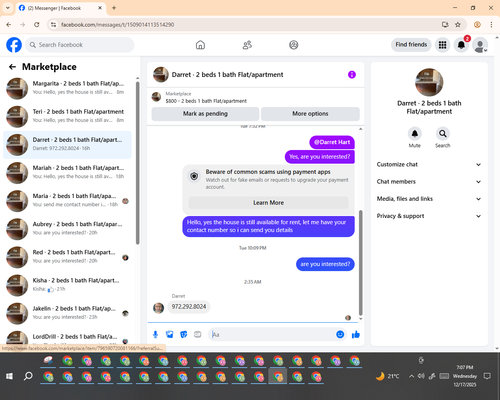Click the conversation list scrollbar
500x400 pixels.
point(137,163)
